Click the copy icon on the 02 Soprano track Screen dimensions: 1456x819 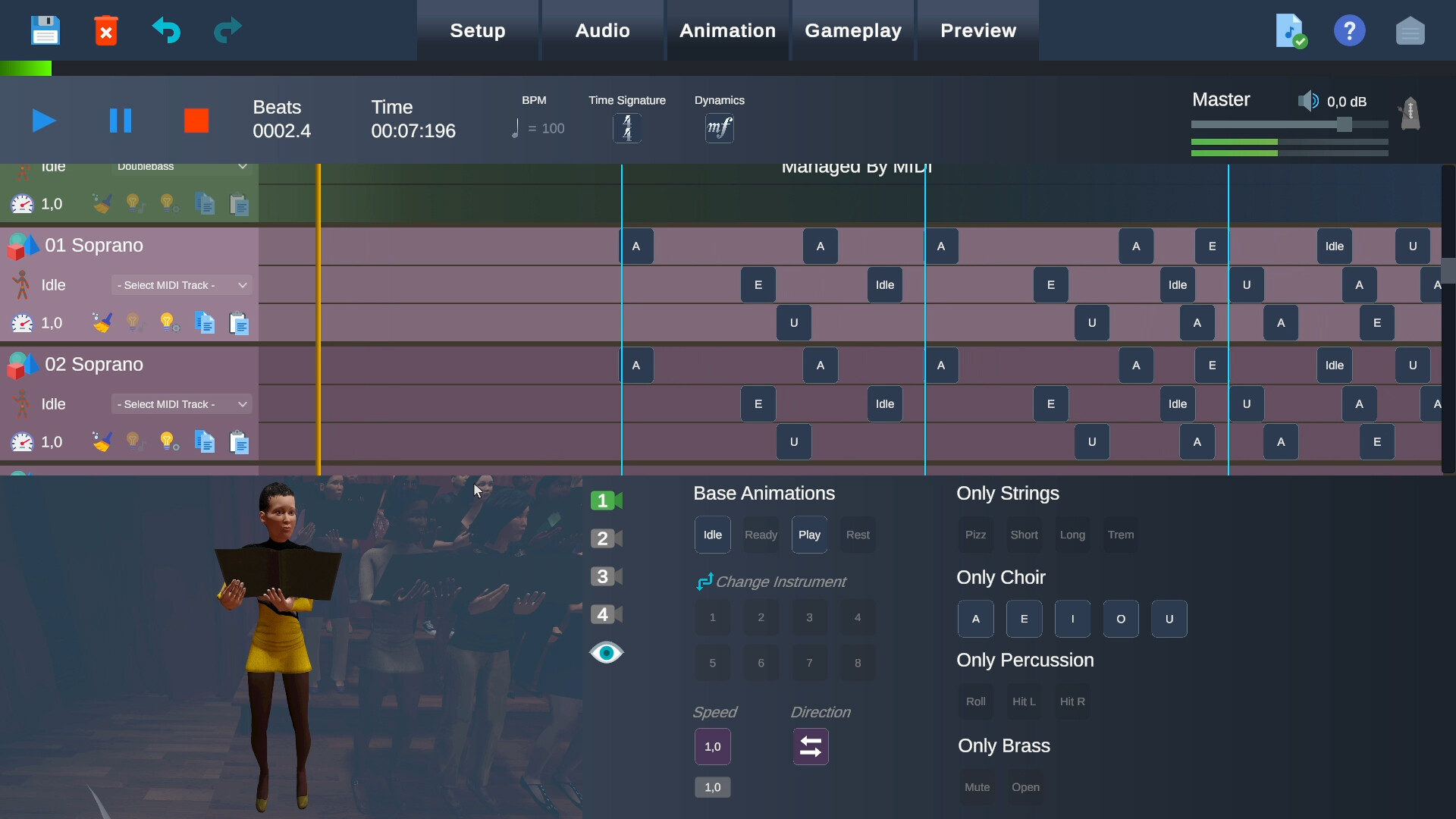point(204,441)
